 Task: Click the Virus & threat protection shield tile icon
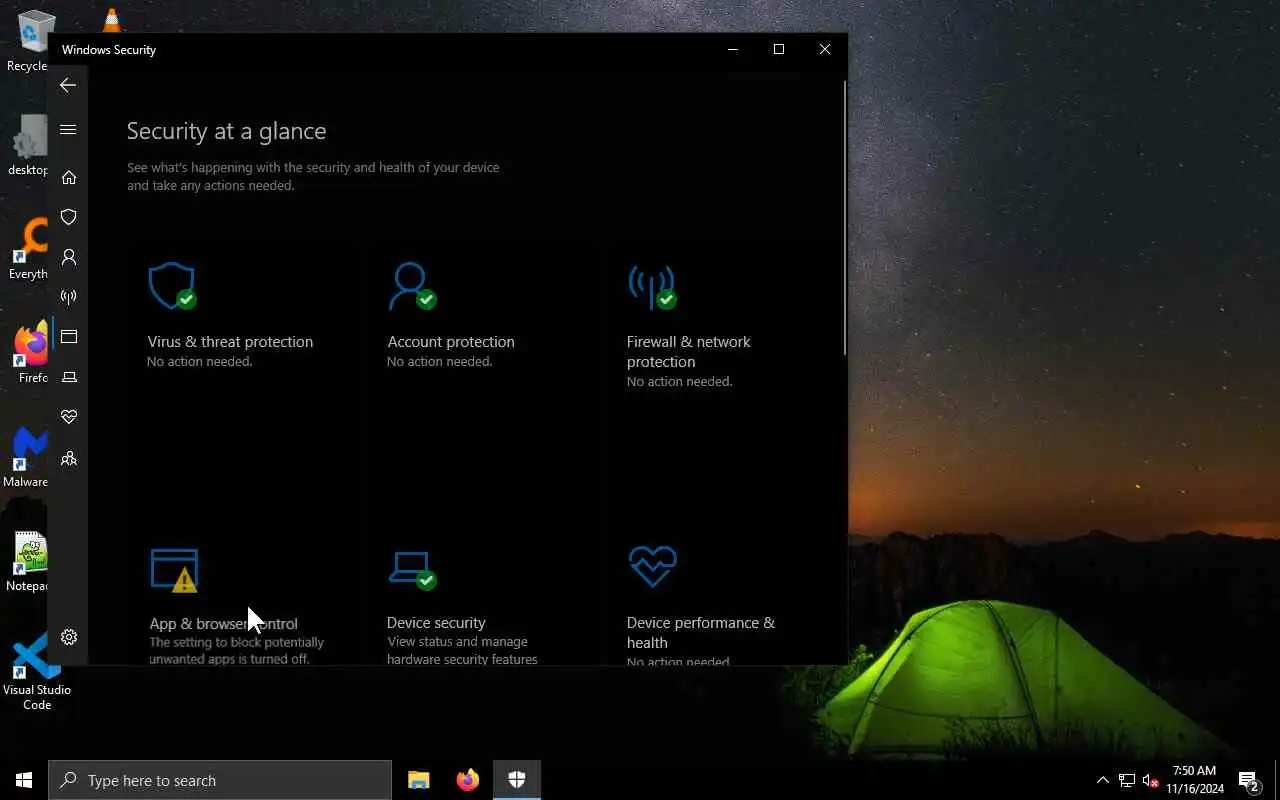pyautogui.click(x=172, y=286)
